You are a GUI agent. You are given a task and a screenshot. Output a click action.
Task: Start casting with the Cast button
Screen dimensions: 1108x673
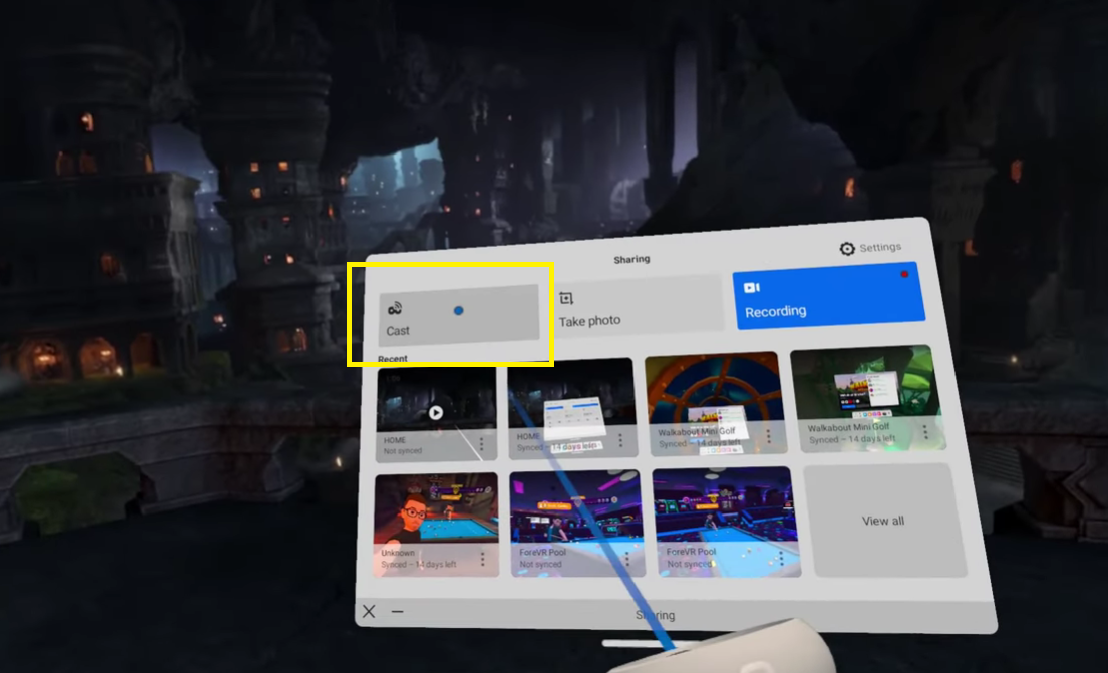click(459, 314)
